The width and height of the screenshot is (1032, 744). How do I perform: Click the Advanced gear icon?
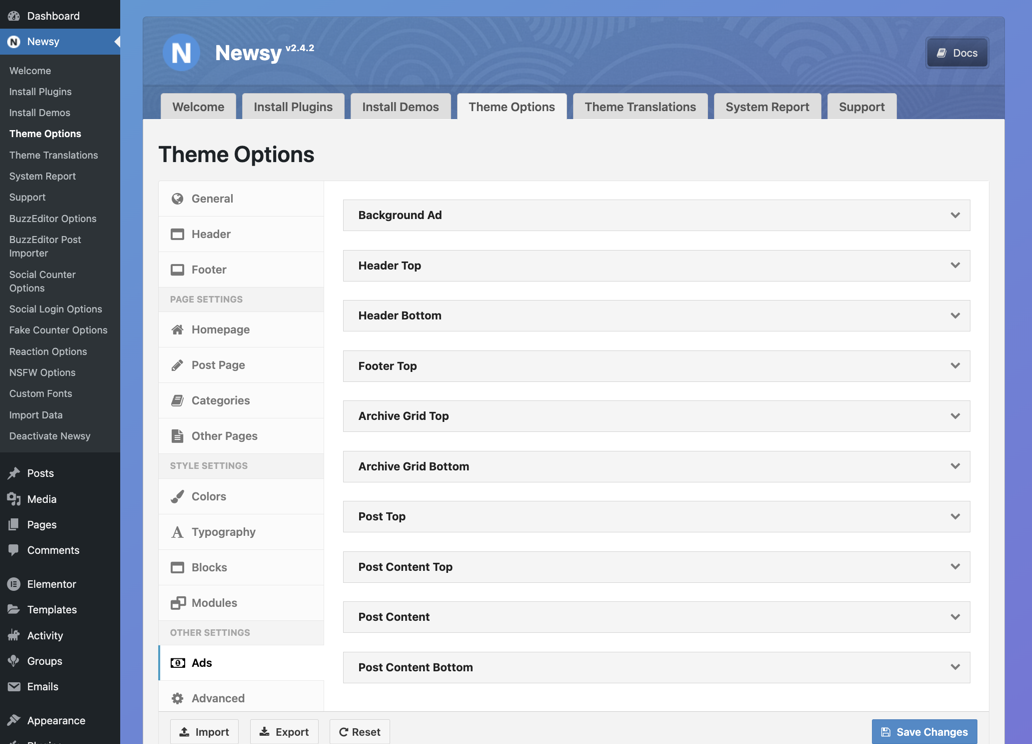tap(177, 699)
